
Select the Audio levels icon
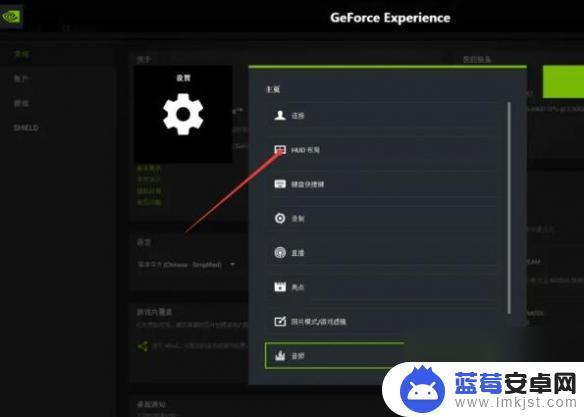280,356
